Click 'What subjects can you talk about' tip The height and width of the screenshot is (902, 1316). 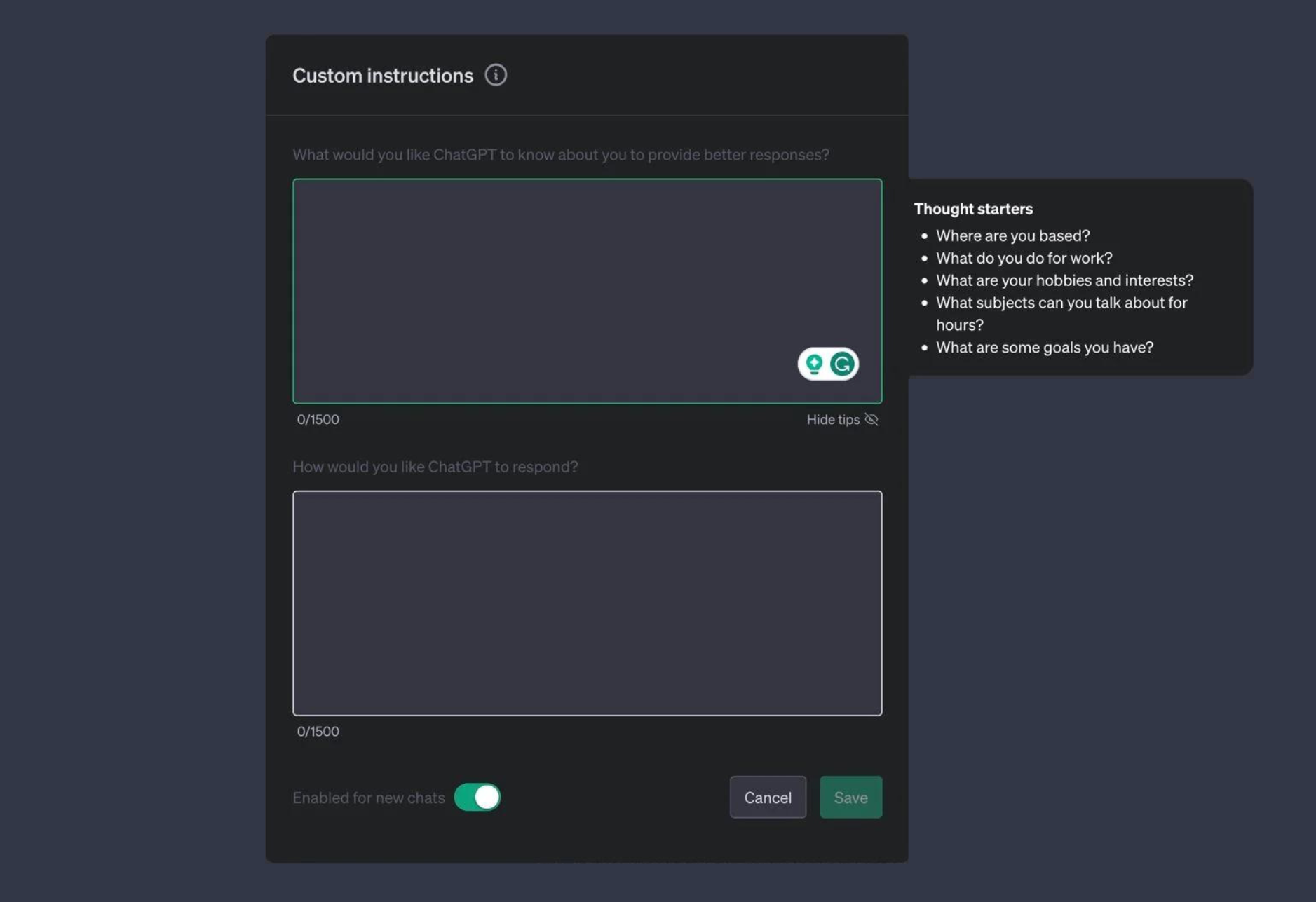click(x=1061, y=313)
